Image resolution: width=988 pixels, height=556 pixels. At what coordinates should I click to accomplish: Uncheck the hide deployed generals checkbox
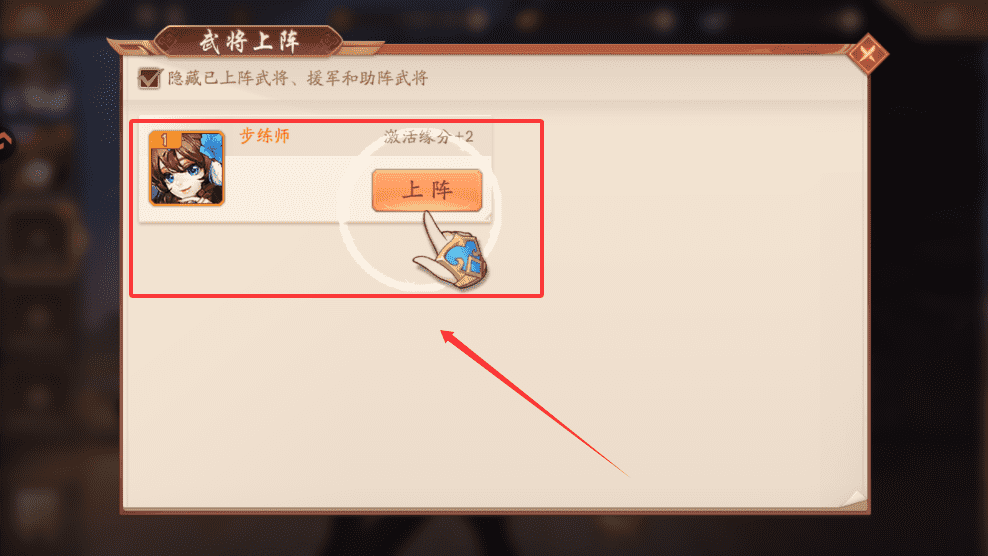coord(149,78)
